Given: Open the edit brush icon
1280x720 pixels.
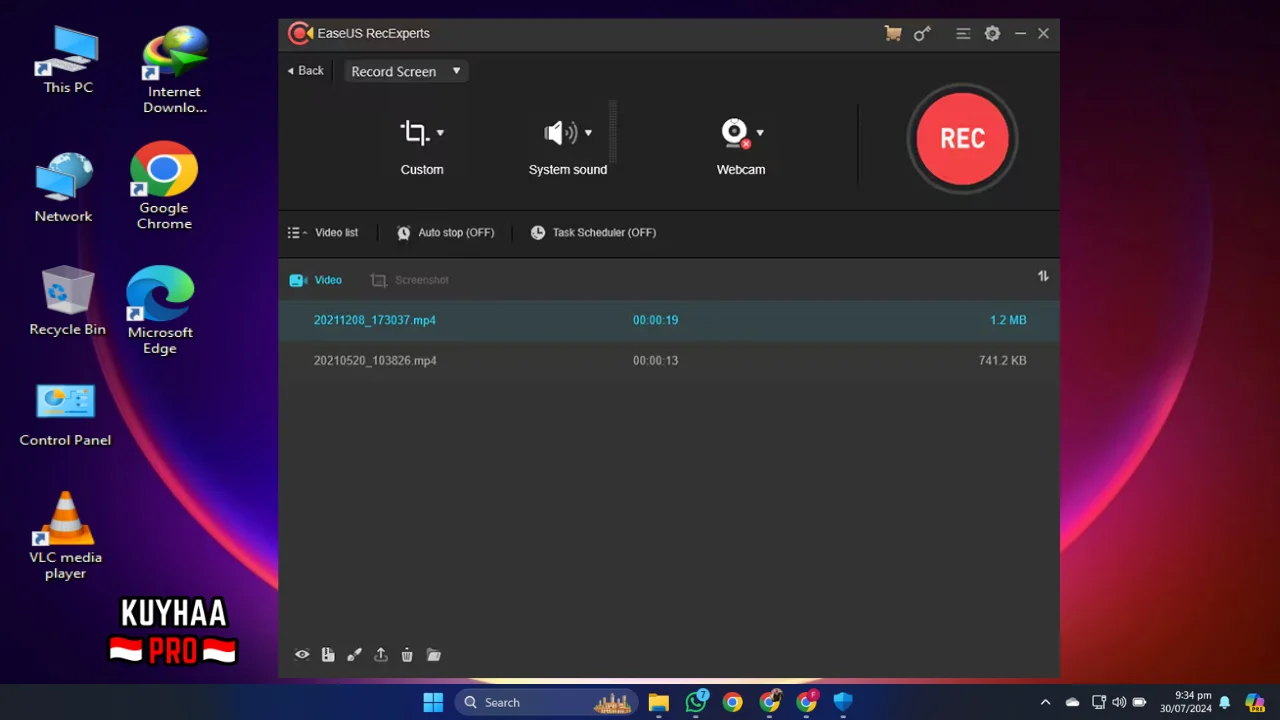Looking at the screenshot, I should tap(354, 655).
